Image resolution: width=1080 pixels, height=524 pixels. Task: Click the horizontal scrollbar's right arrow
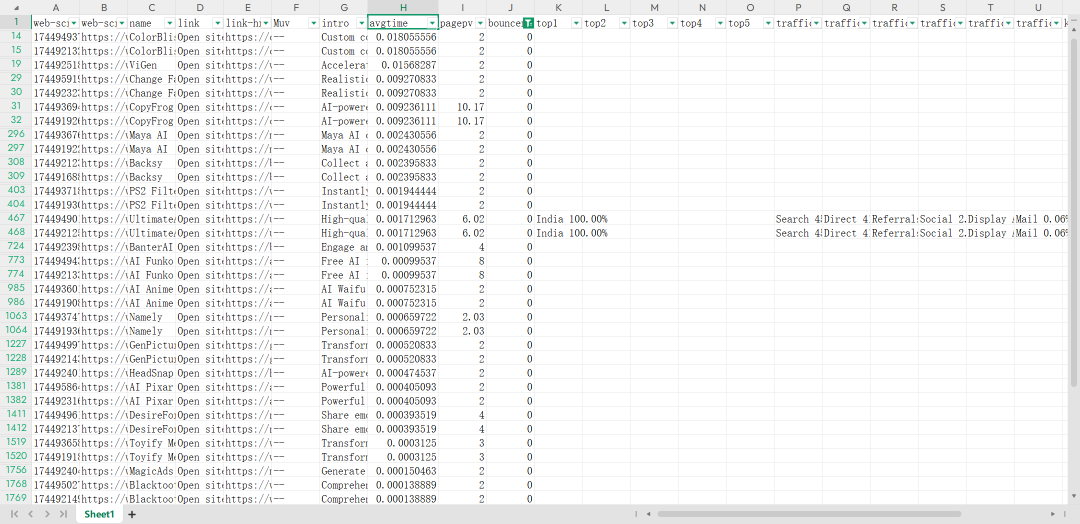pos(1053,514)
